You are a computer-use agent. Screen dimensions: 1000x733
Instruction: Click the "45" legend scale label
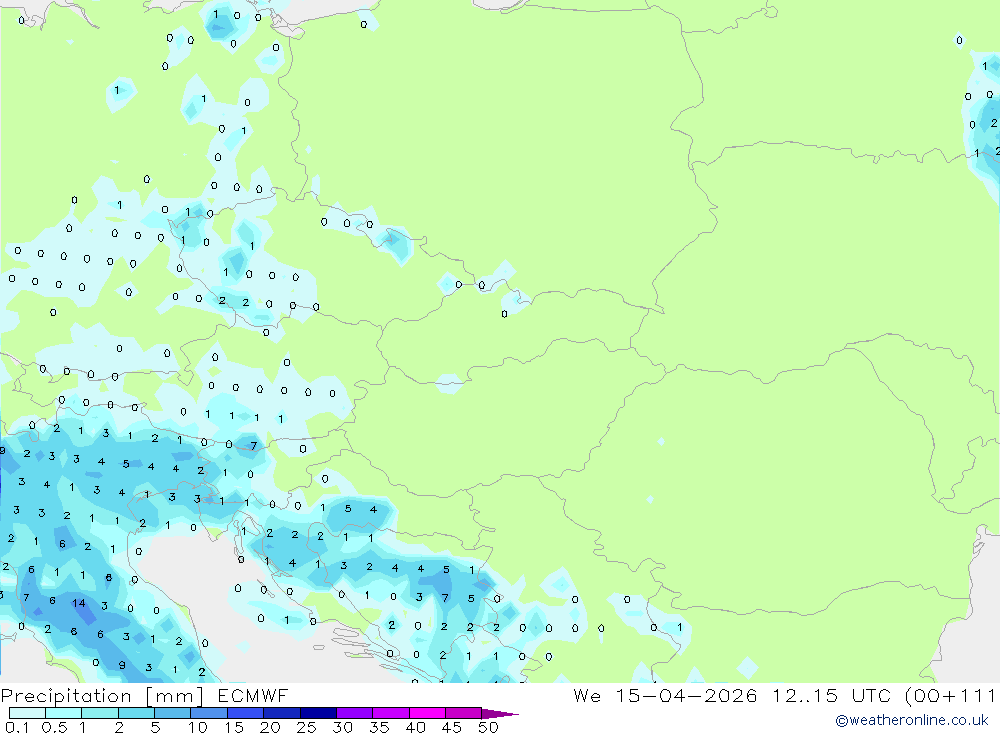(452, 727)
